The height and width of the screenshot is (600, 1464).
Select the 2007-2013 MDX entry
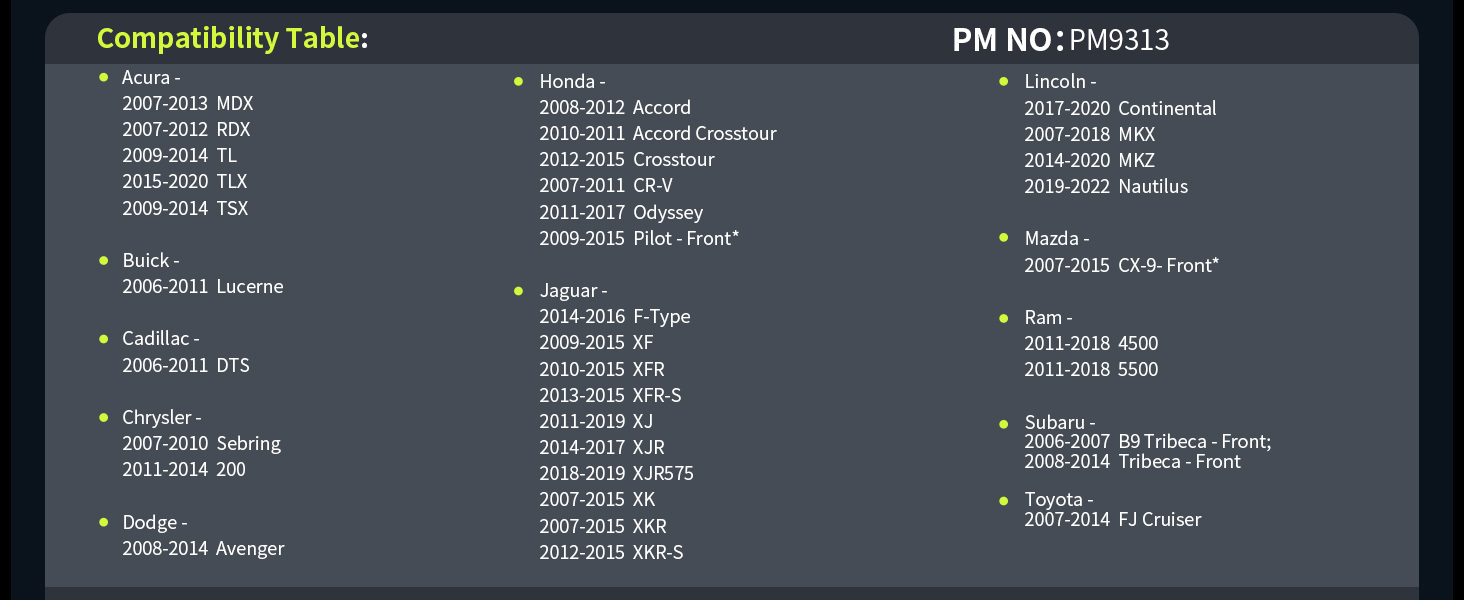point(188,103)
